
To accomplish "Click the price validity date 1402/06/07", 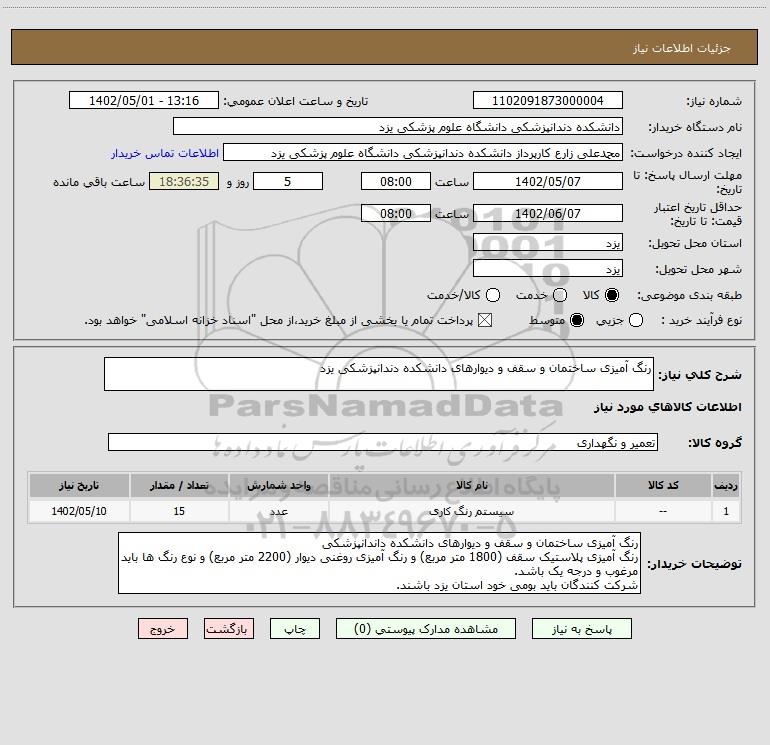I will [x=548, y=214].
